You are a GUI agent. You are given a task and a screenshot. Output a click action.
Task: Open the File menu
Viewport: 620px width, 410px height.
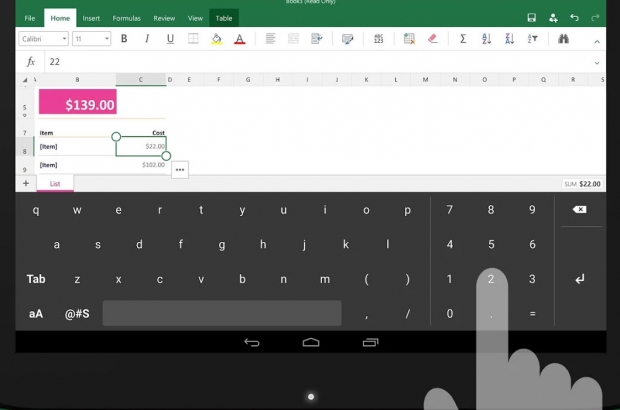[30, 18]
